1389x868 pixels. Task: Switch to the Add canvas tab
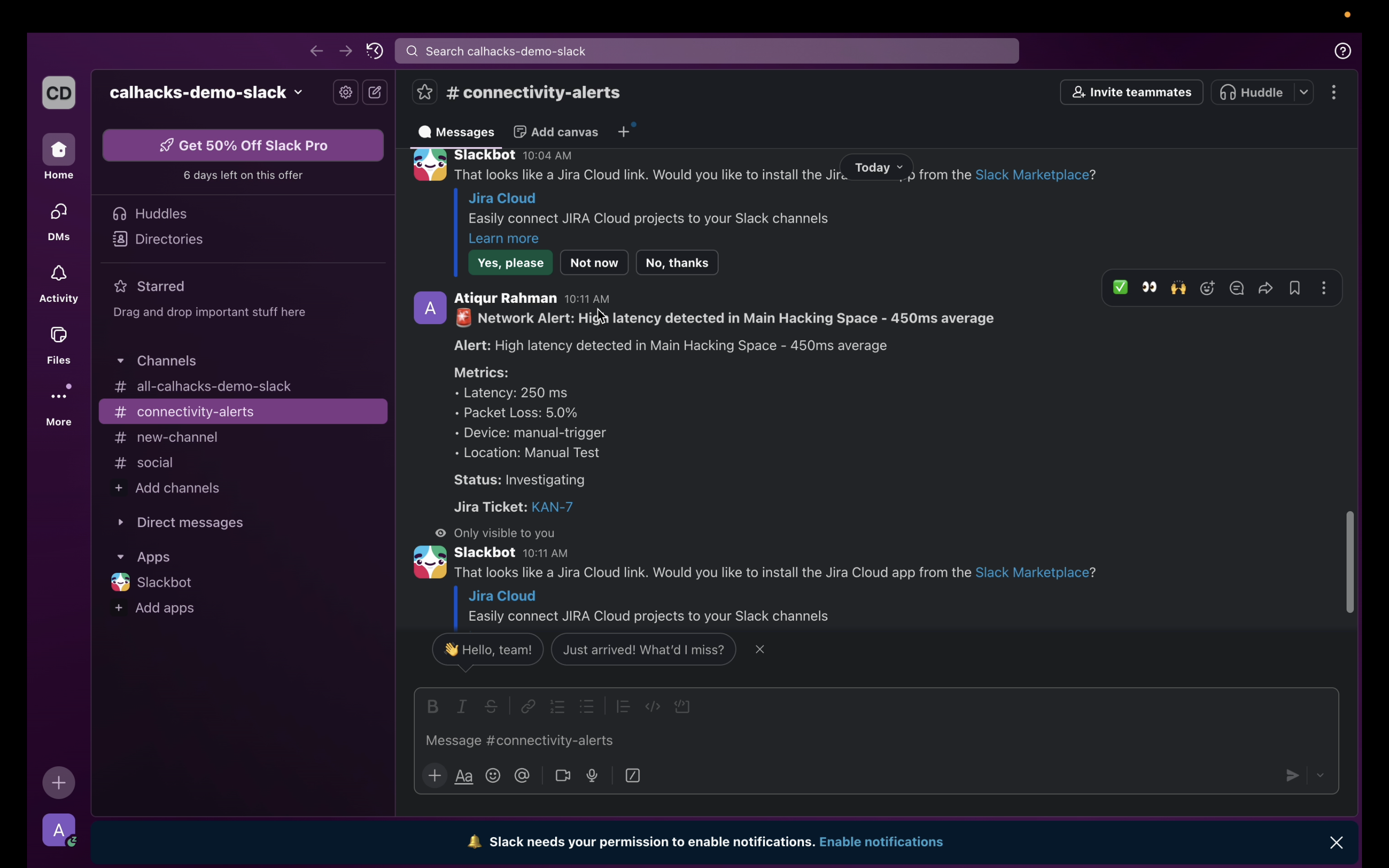[x=556, y=132]
